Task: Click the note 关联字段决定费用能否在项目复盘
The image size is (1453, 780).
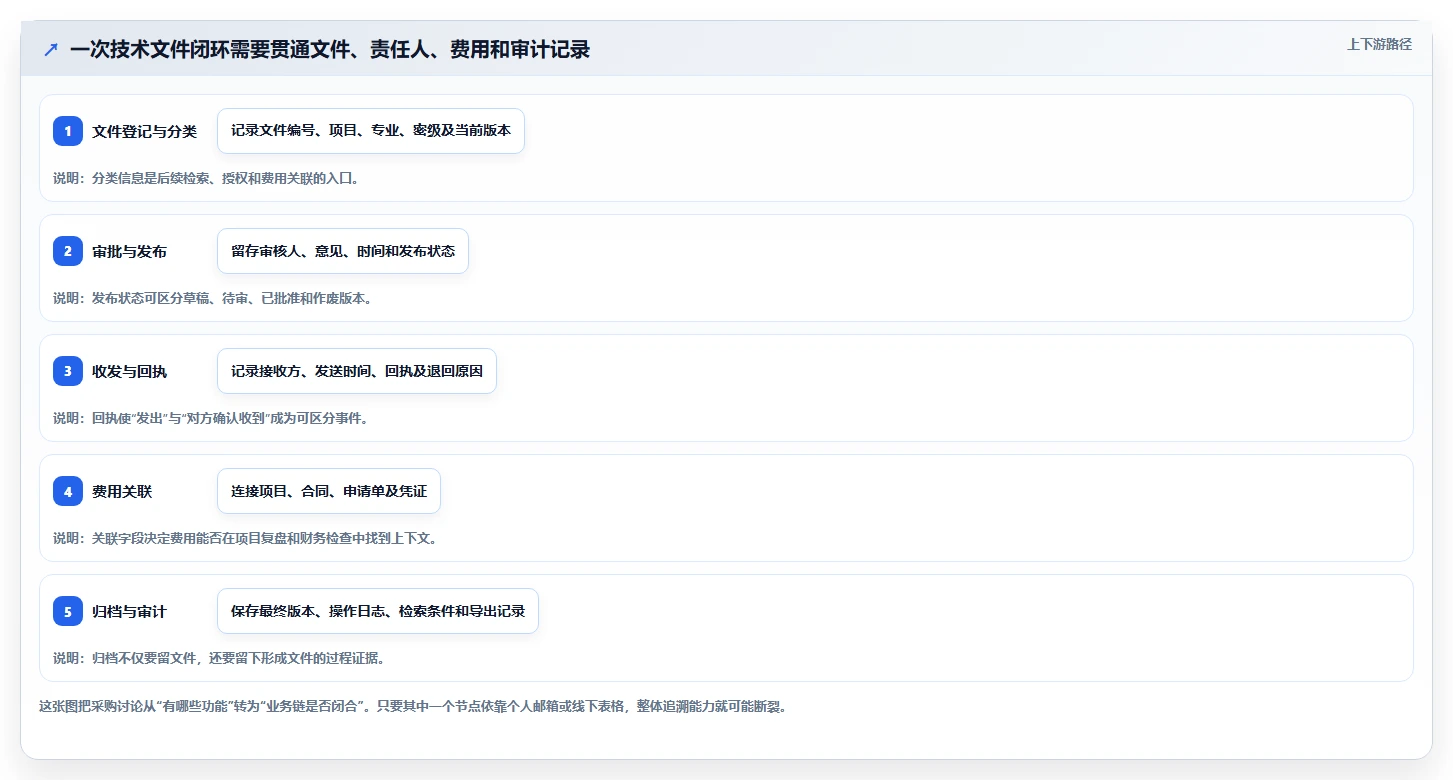Action: click(246, 538)
